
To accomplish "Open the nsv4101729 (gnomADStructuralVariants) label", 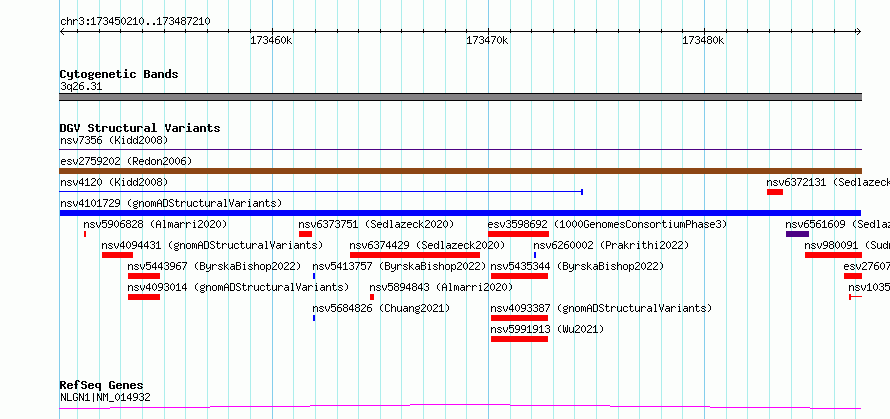I will (171, 203).
